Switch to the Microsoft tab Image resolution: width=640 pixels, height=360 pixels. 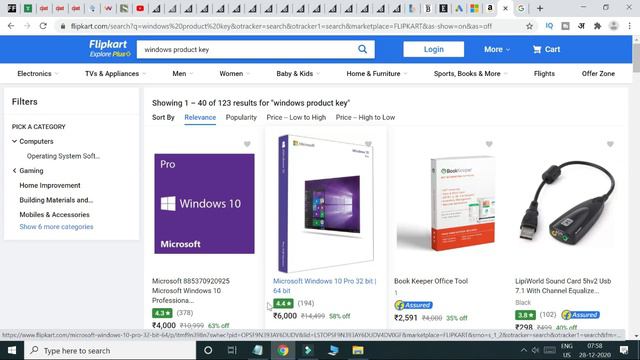pyautogui.click(x=474, y=8)
